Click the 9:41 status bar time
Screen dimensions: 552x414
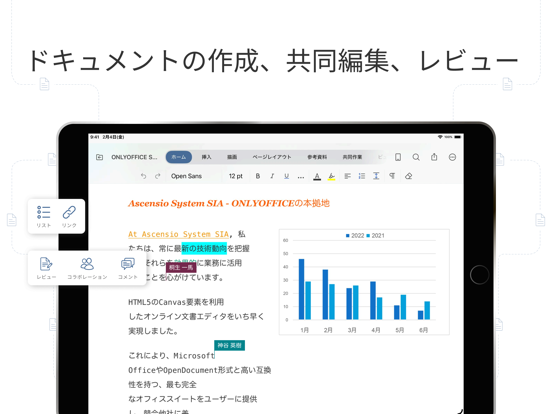coord(95,137)
